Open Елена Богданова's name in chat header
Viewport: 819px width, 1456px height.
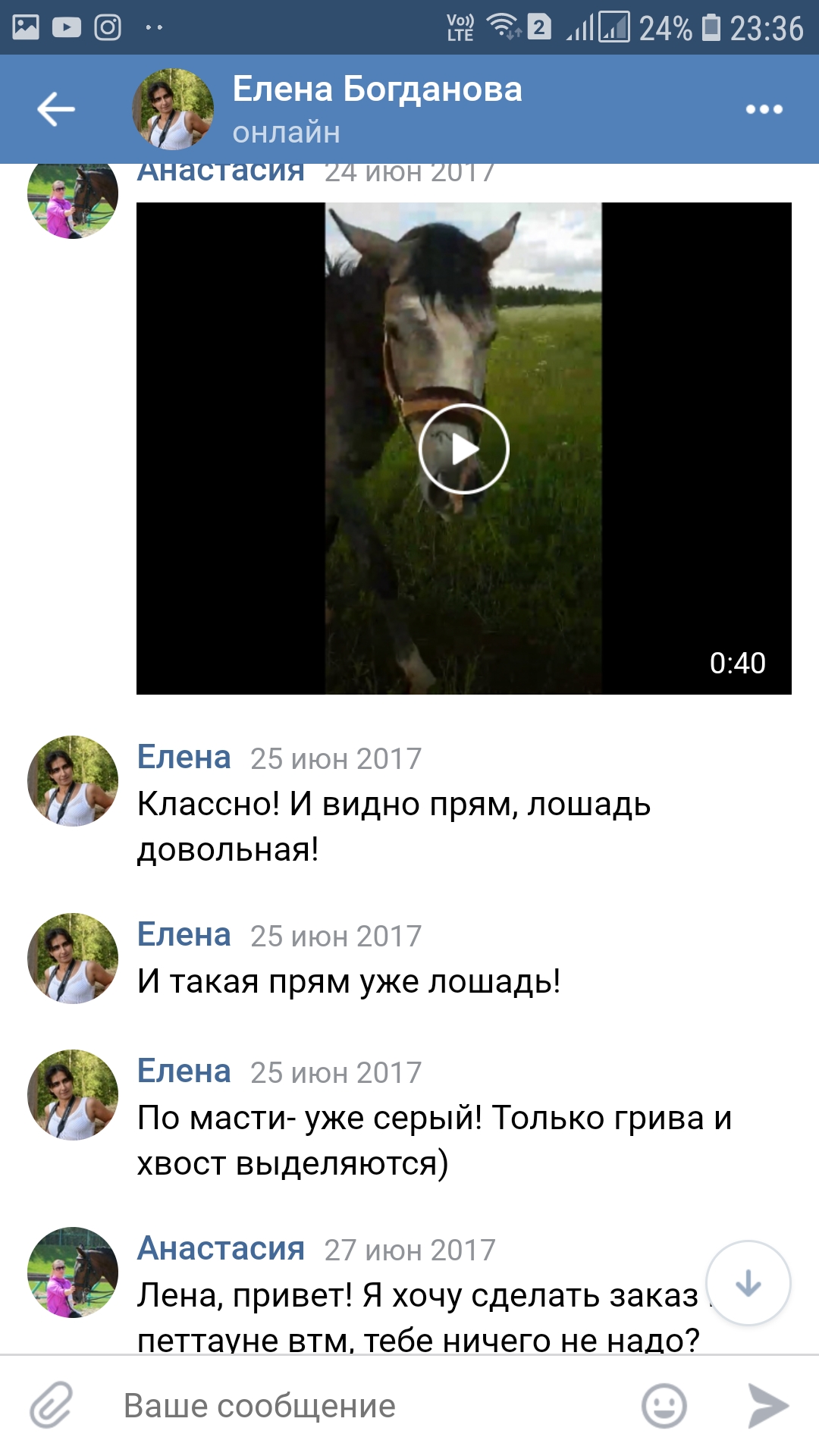tap(377, 89)
